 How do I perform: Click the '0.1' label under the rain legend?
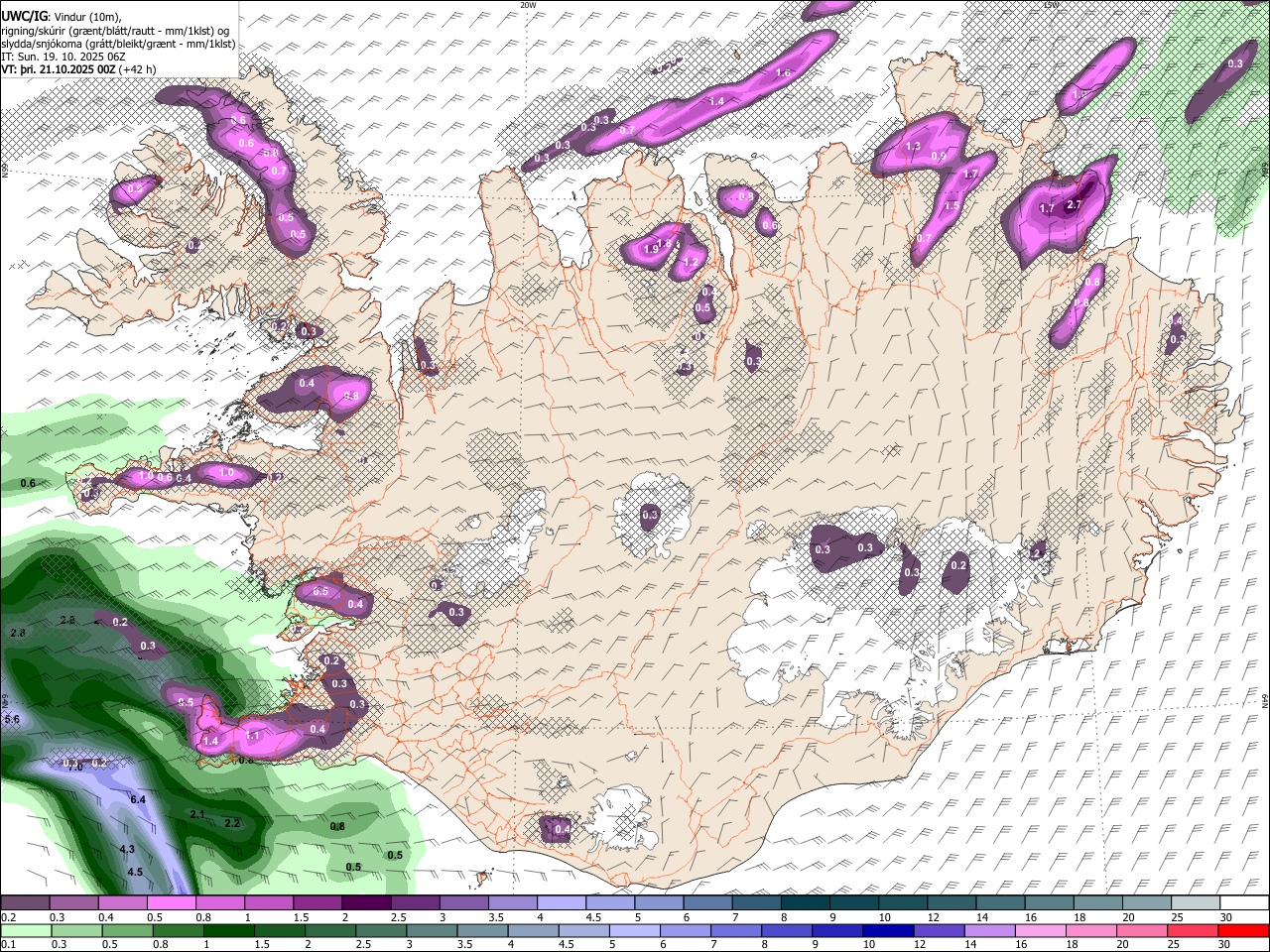(x=7, y=944)
